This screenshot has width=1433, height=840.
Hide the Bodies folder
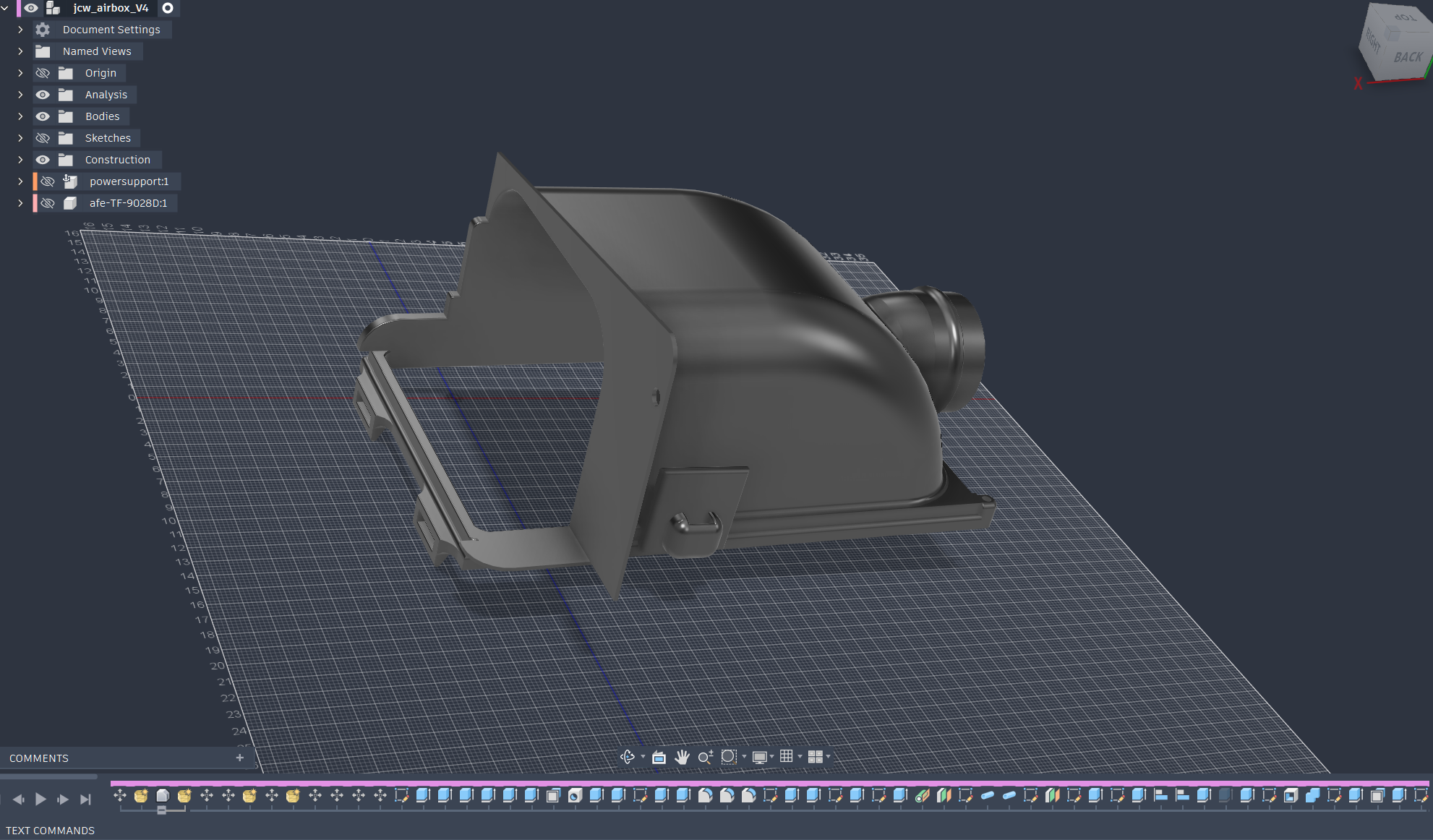coord(43,116)
